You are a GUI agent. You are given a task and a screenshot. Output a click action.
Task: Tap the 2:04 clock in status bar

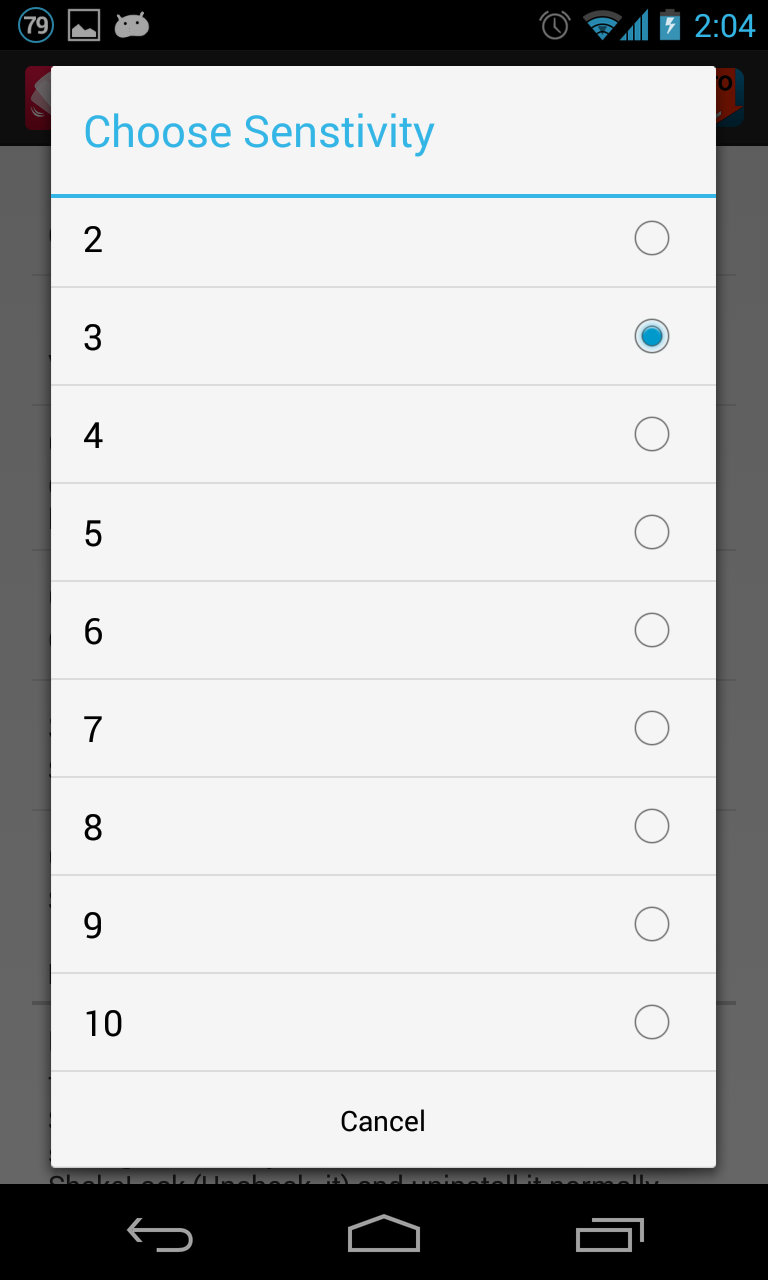724,25
